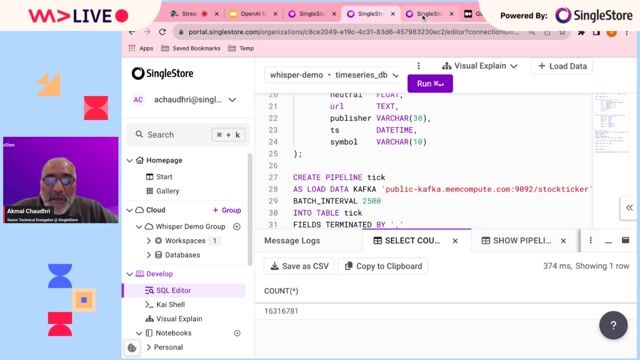Click CREATE PIPELINE tick on line 27
Screen dimensions: 640x360
[x=339, y=178]
